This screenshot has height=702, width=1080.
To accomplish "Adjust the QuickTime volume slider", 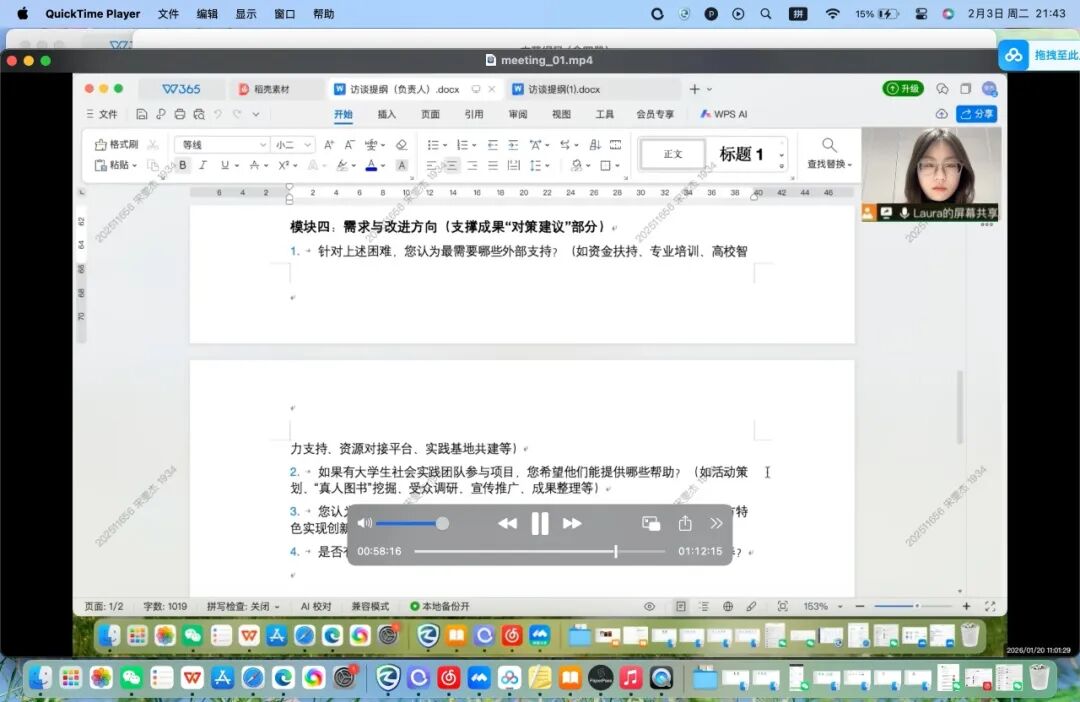I will [x=442, y=523].
